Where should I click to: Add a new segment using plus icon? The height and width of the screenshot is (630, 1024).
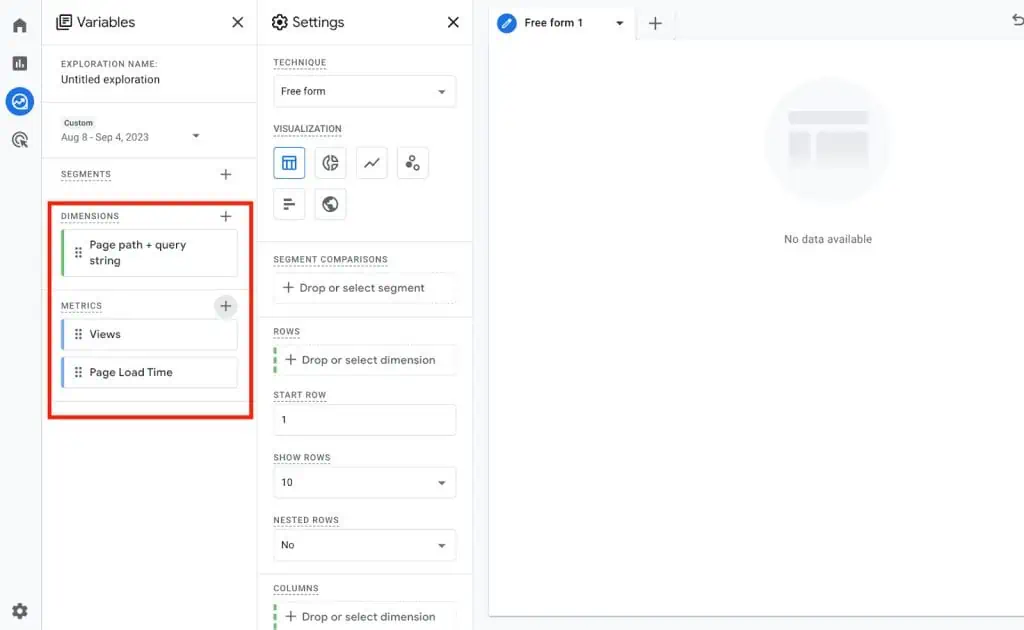pyautogui.click(x=226, y=174)
